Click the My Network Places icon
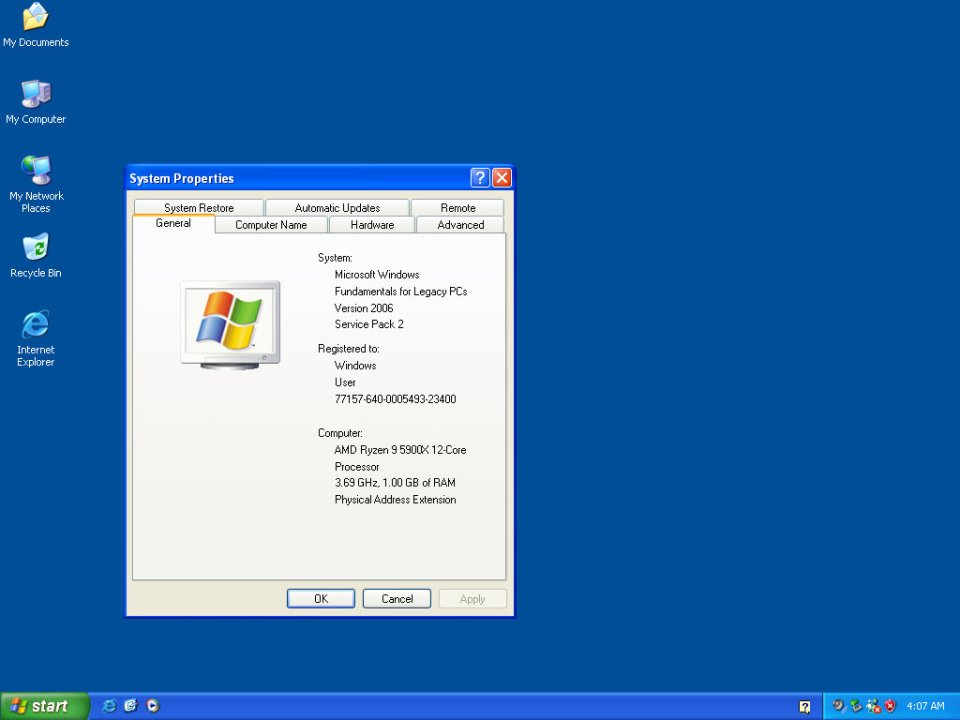Screen dimensions: 960x720 point(36,172)
